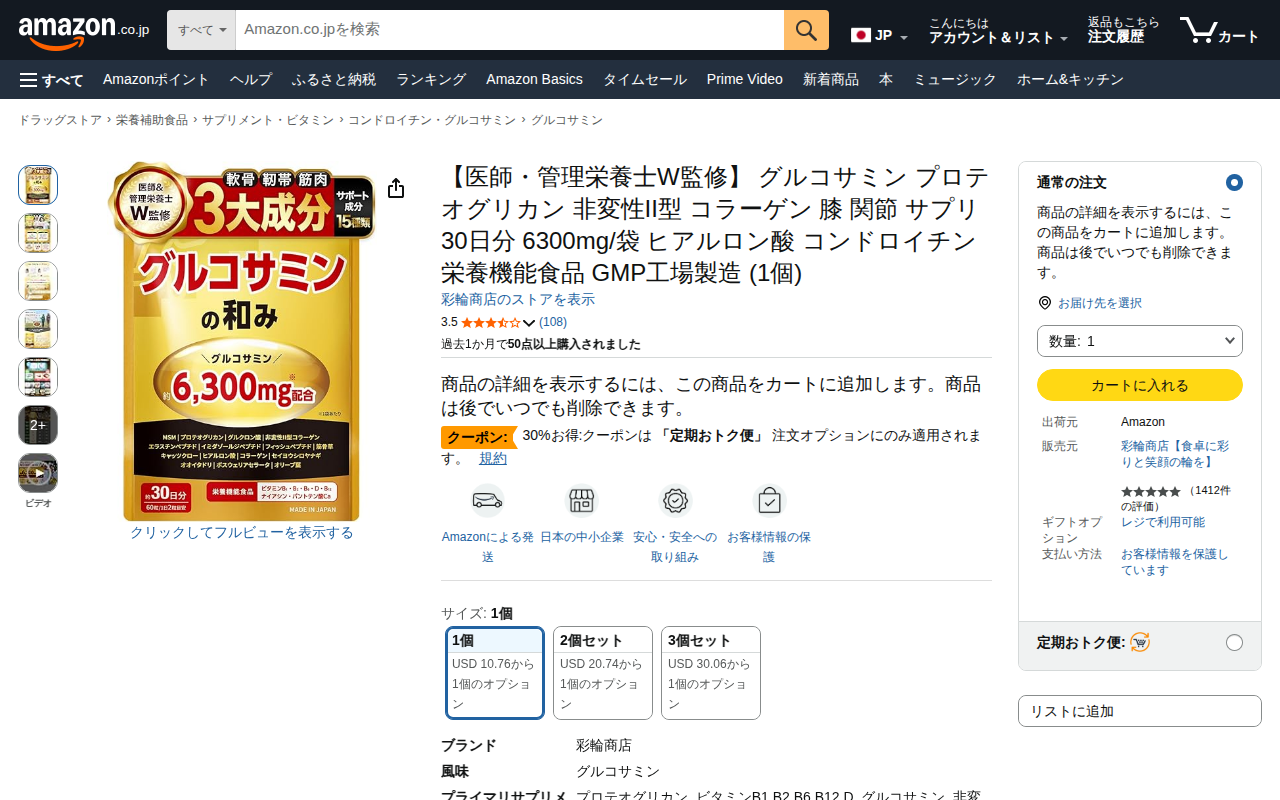Expand the rating breakdown chevron
The width and height of the screenshot is (1280, 800).
[529, 323]
